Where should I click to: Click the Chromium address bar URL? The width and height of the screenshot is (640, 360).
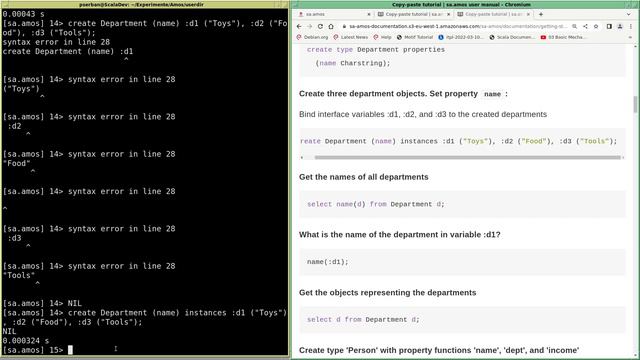pos(458,26)
